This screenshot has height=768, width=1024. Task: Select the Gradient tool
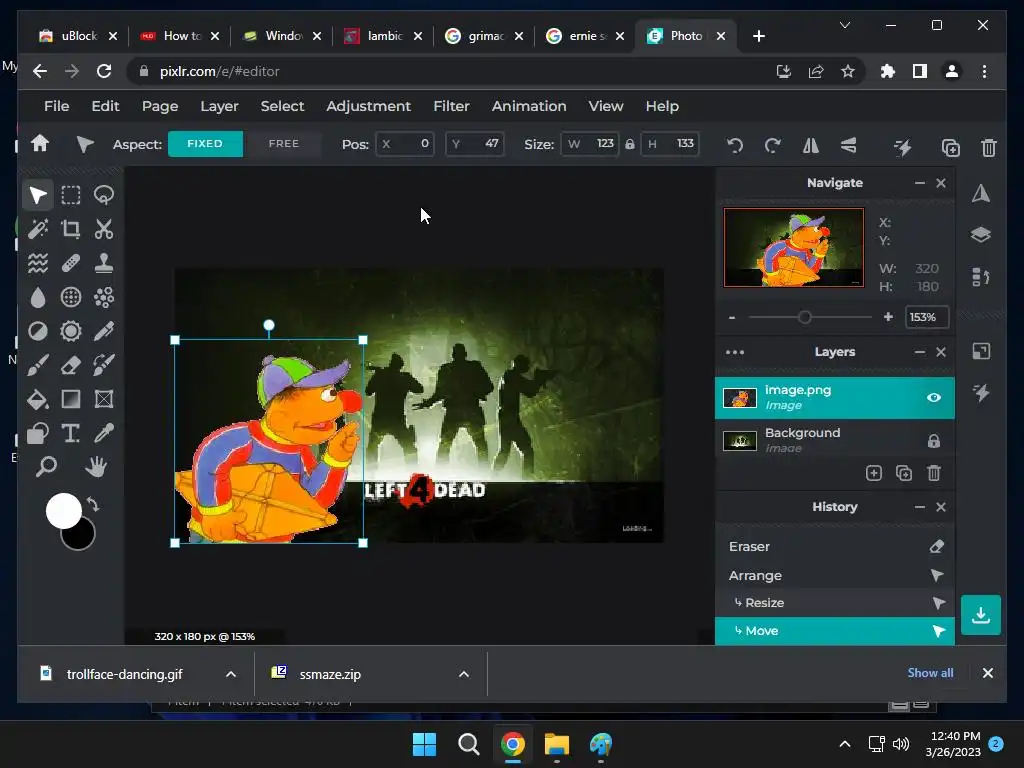71,399
